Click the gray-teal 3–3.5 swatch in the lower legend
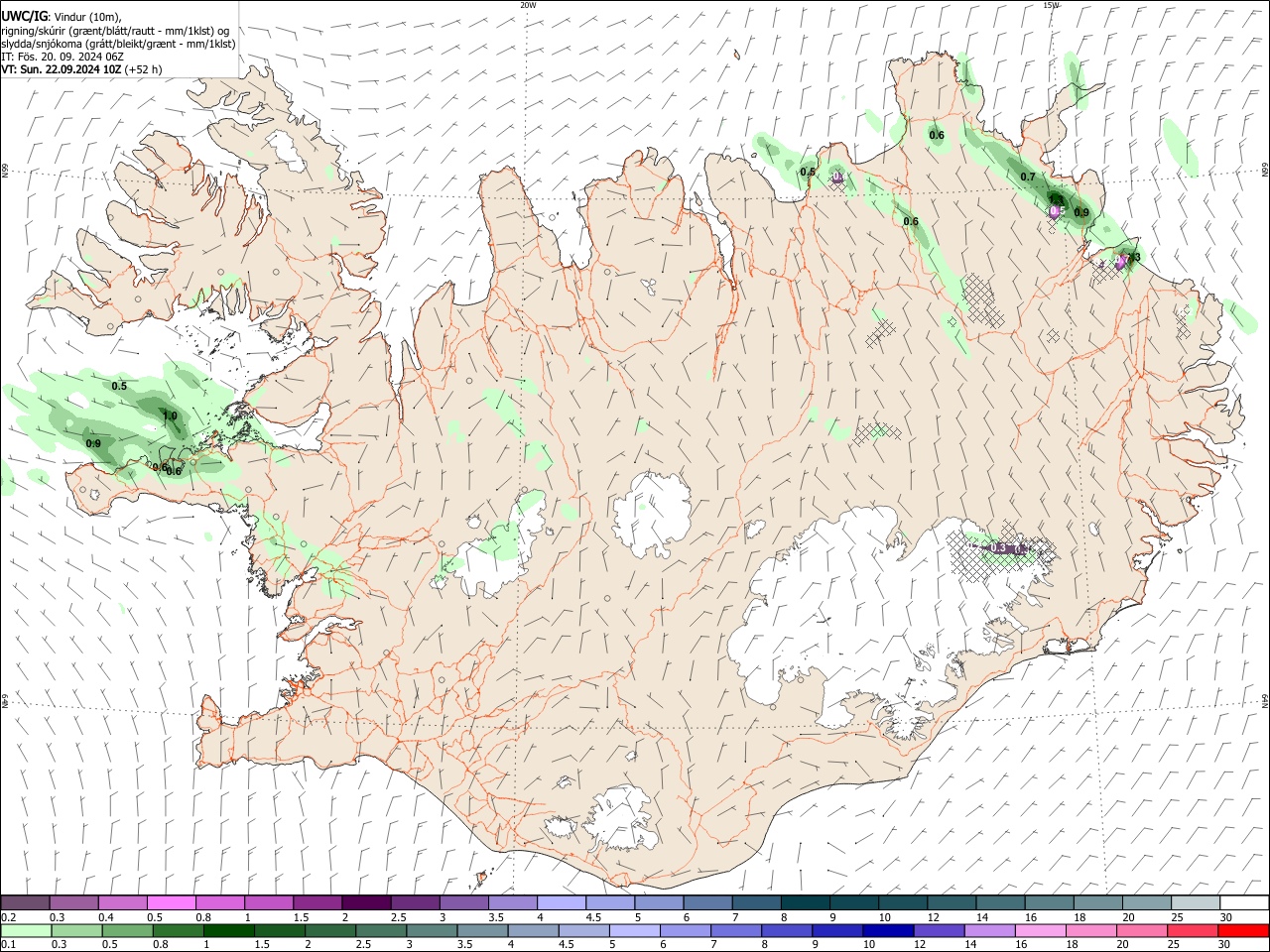 click(x=431, y=931)
